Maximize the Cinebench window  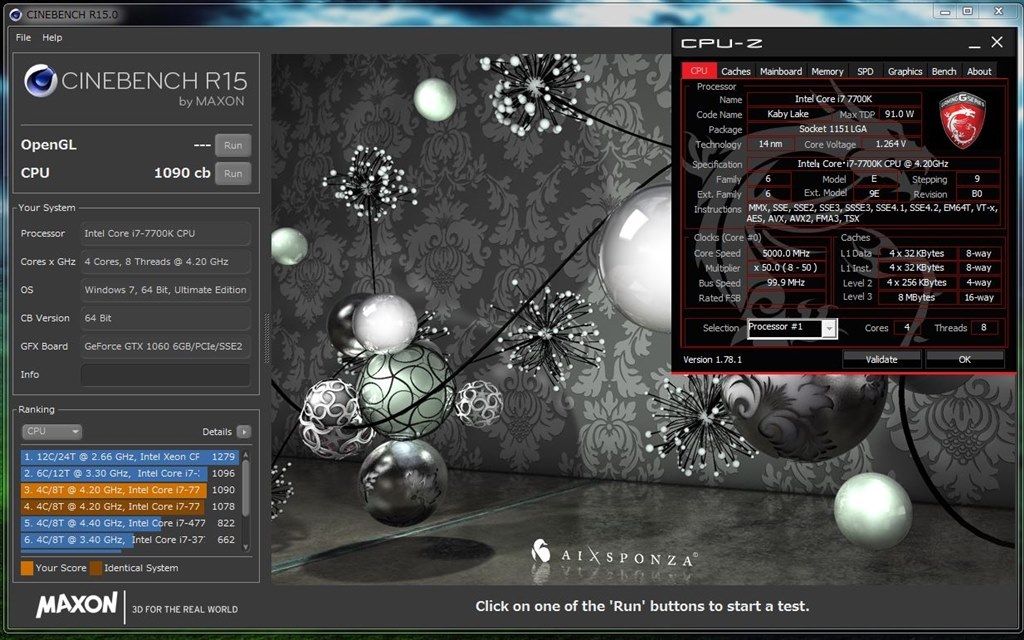tap(968, 11)
